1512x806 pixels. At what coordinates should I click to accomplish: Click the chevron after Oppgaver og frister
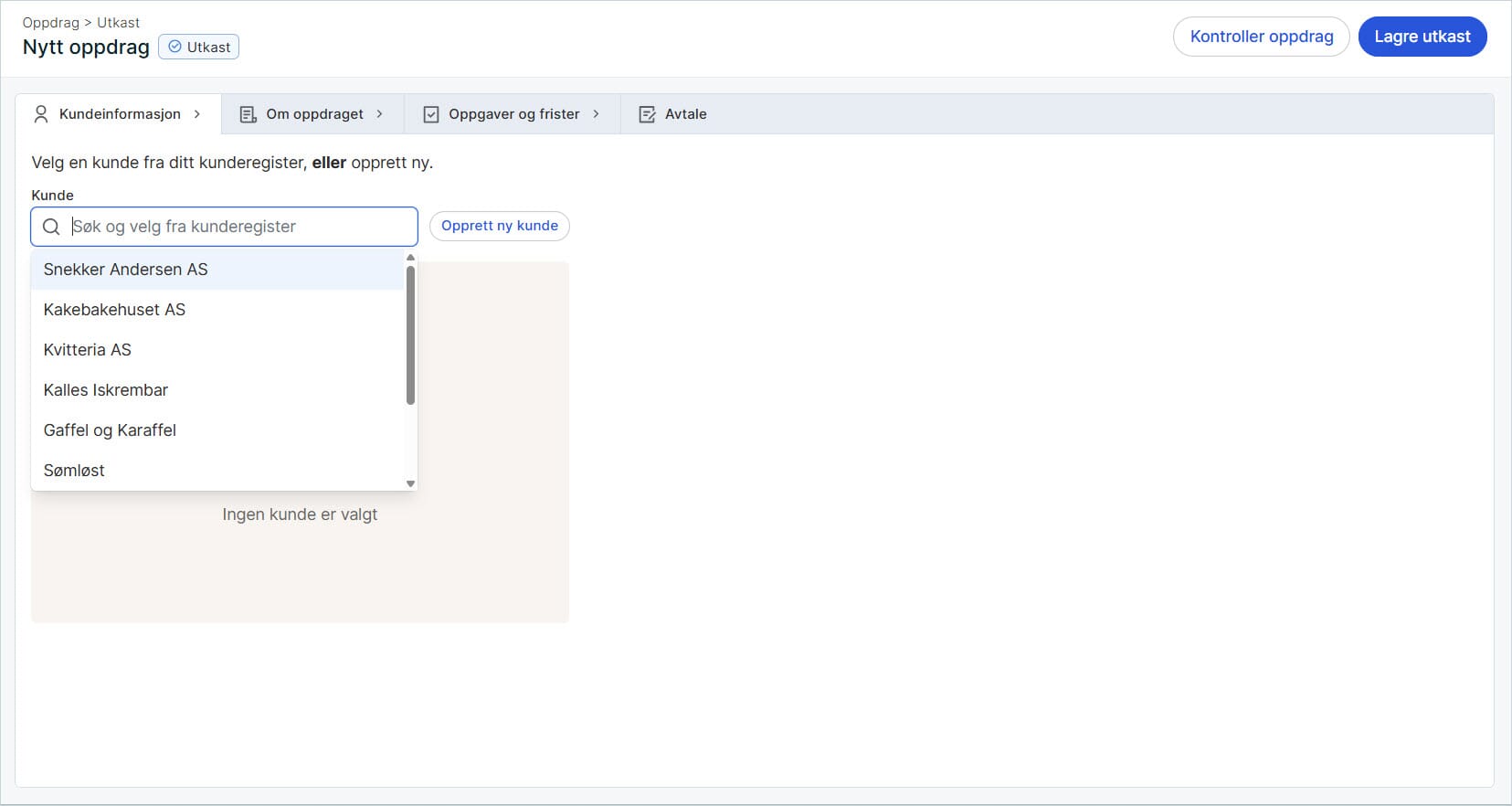[597, 114]
